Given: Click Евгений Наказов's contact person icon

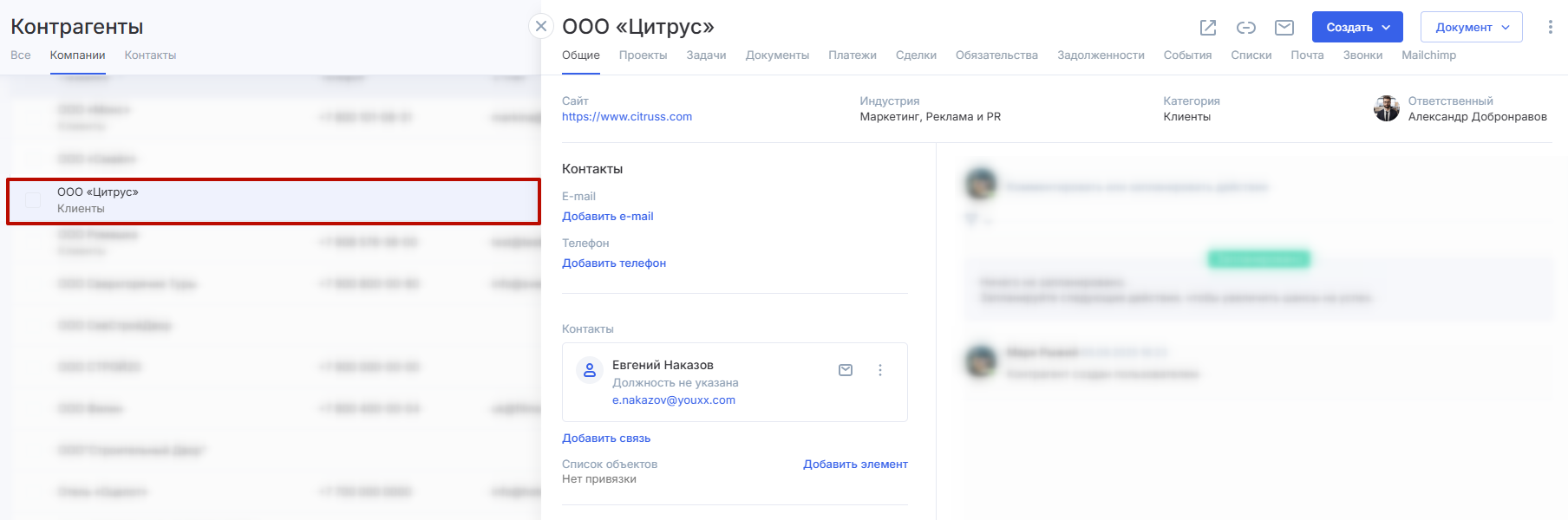Looking at the screenshot, I should (590, 370).
